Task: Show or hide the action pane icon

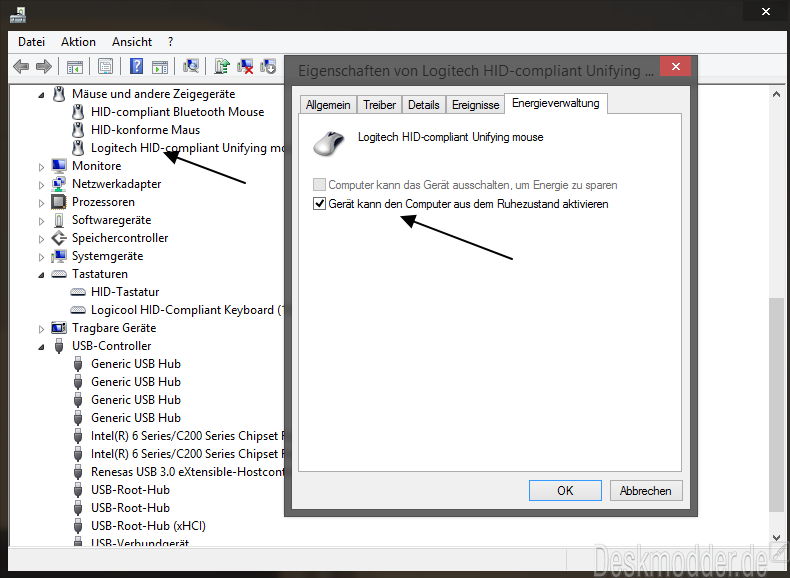Action: 160,66
